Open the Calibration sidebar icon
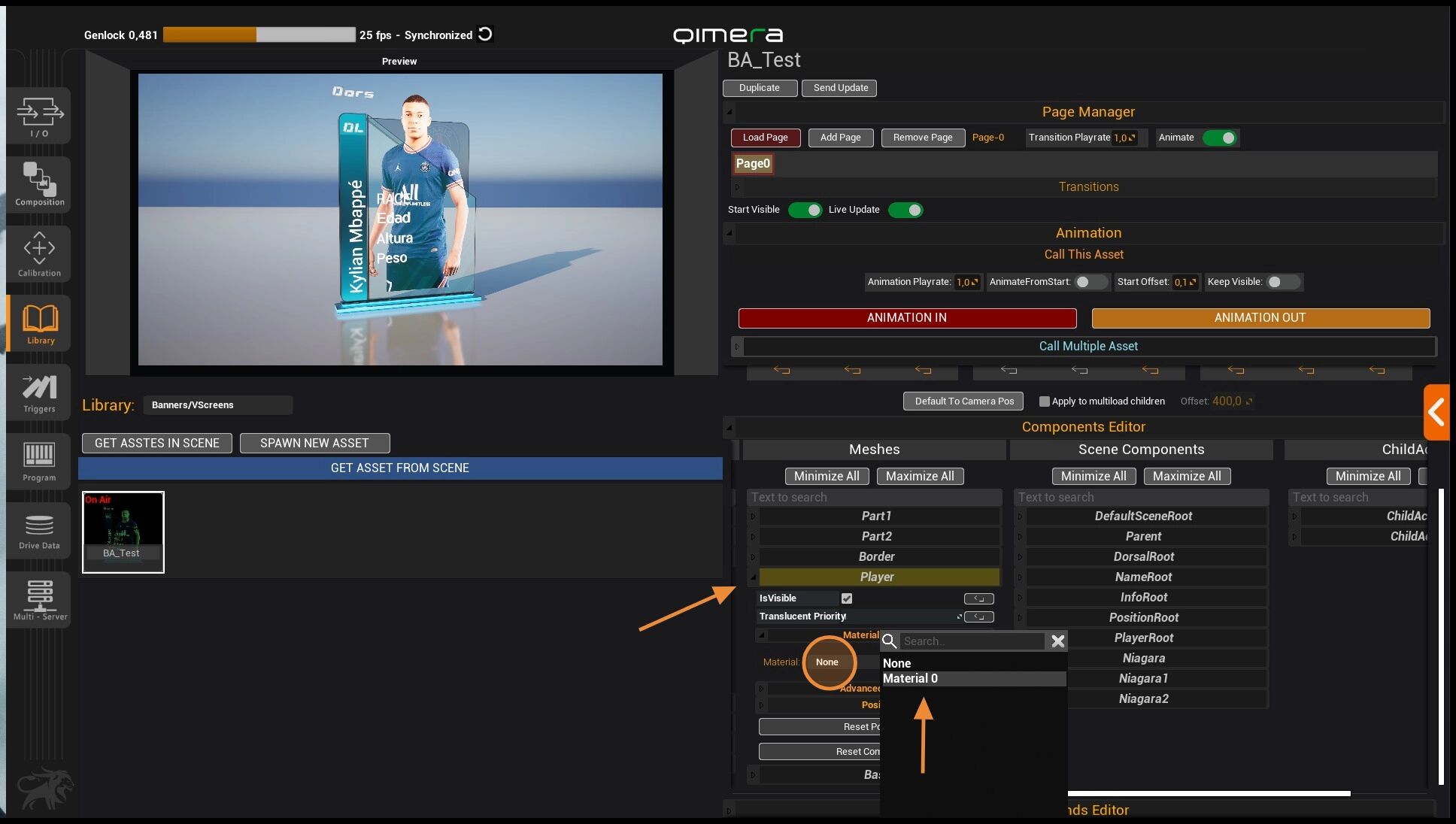The height and width of the screenshot is (824, 1456). tap(39, 254)
